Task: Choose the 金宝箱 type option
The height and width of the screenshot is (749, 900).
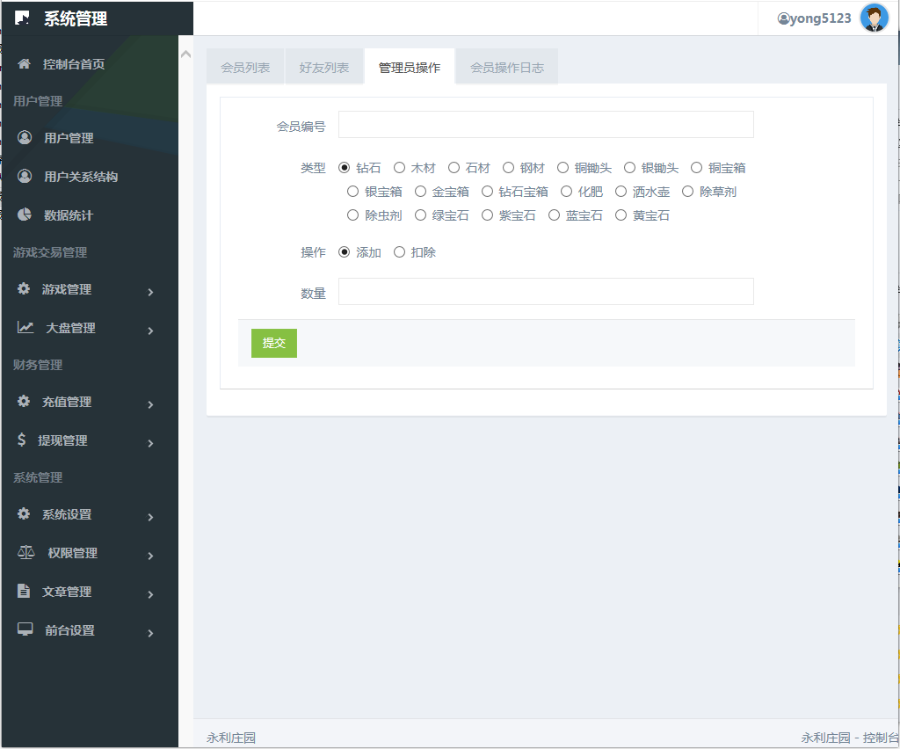Action: pyautogui.click(x=420, y=191)
